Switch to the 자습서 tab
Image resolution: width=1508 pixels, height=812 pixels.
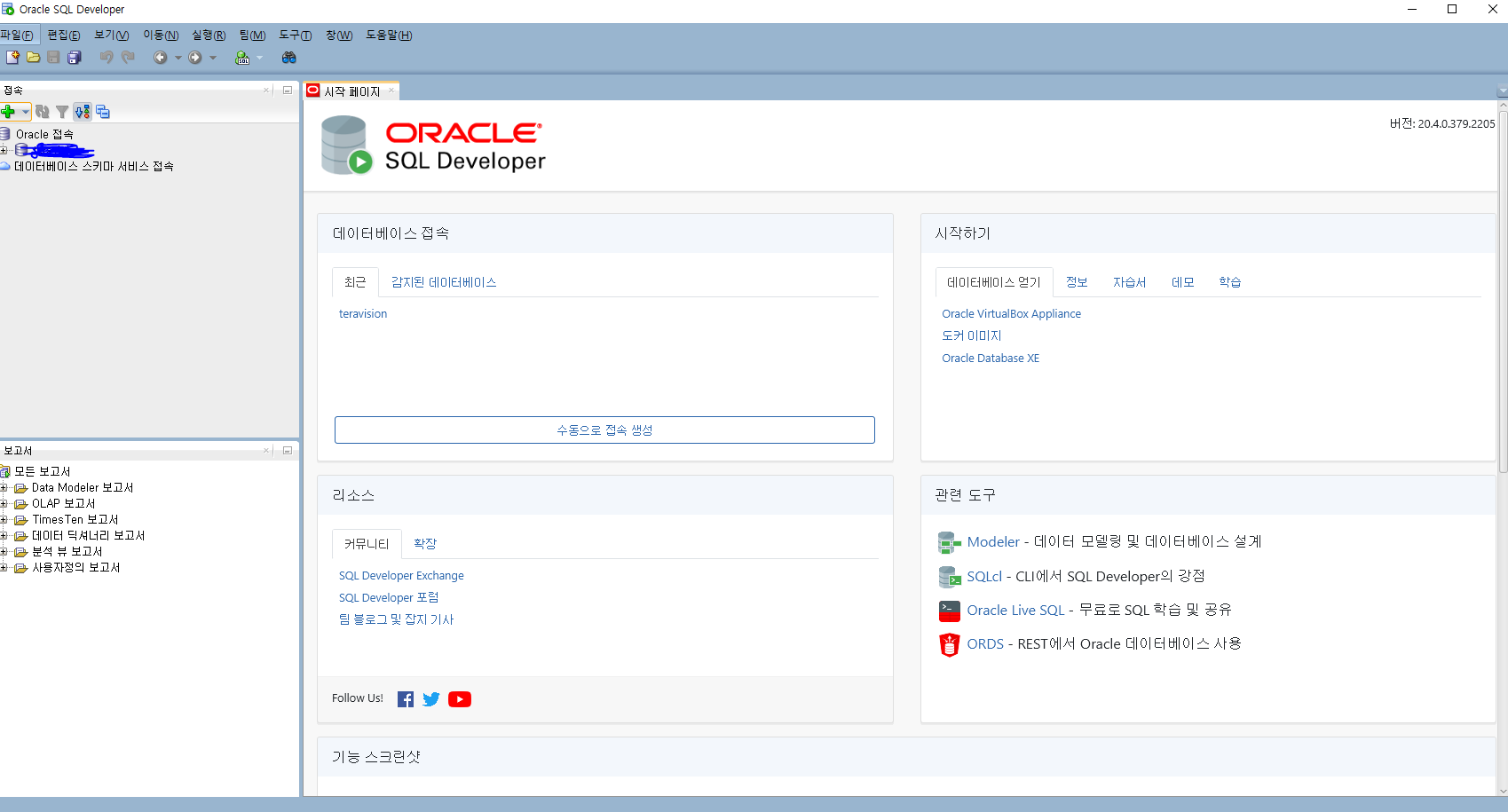click(x=1130, y=282)
